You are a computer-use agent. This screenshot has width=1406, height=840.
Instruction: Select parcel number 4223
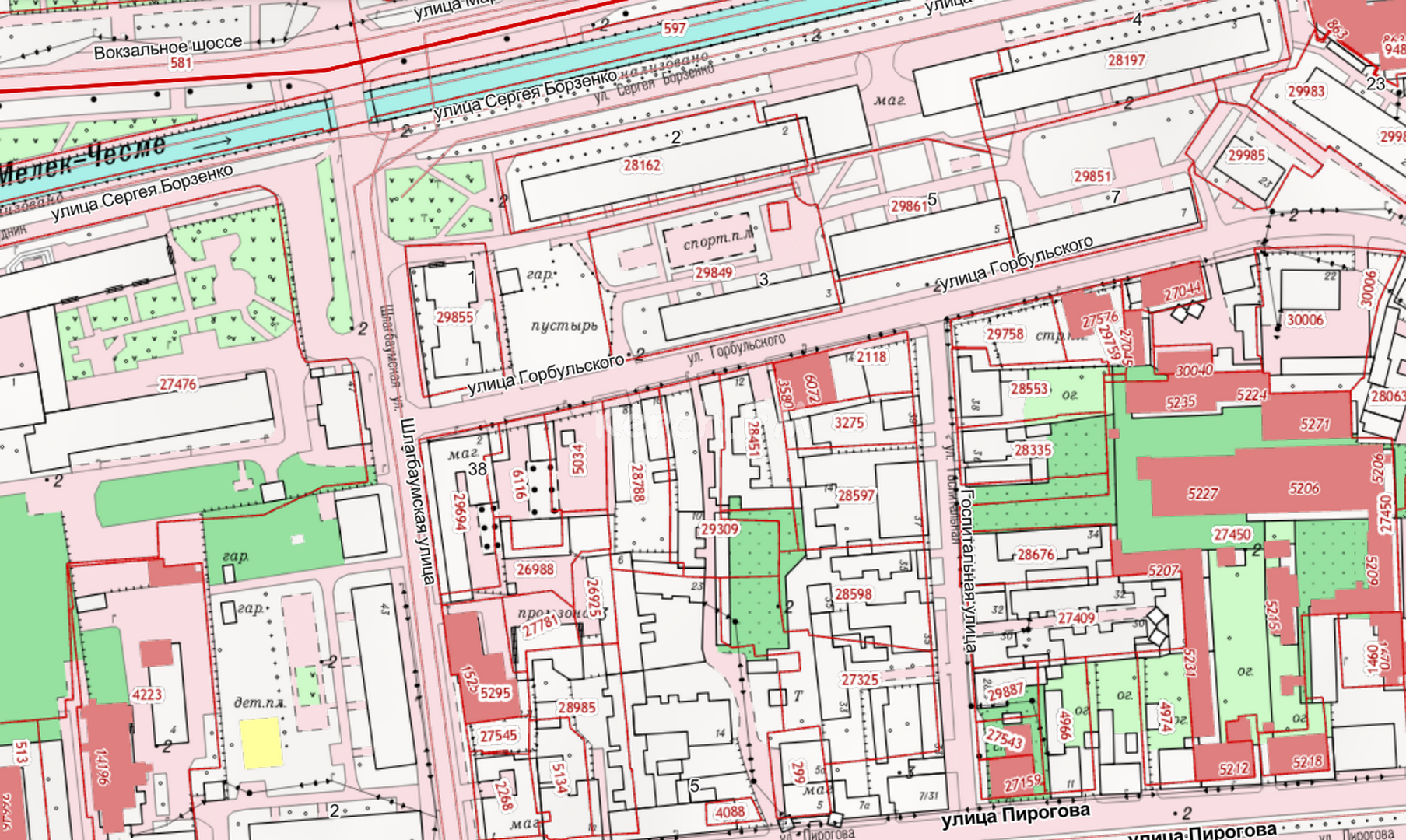pyautogui.click(x=147, y=695)
